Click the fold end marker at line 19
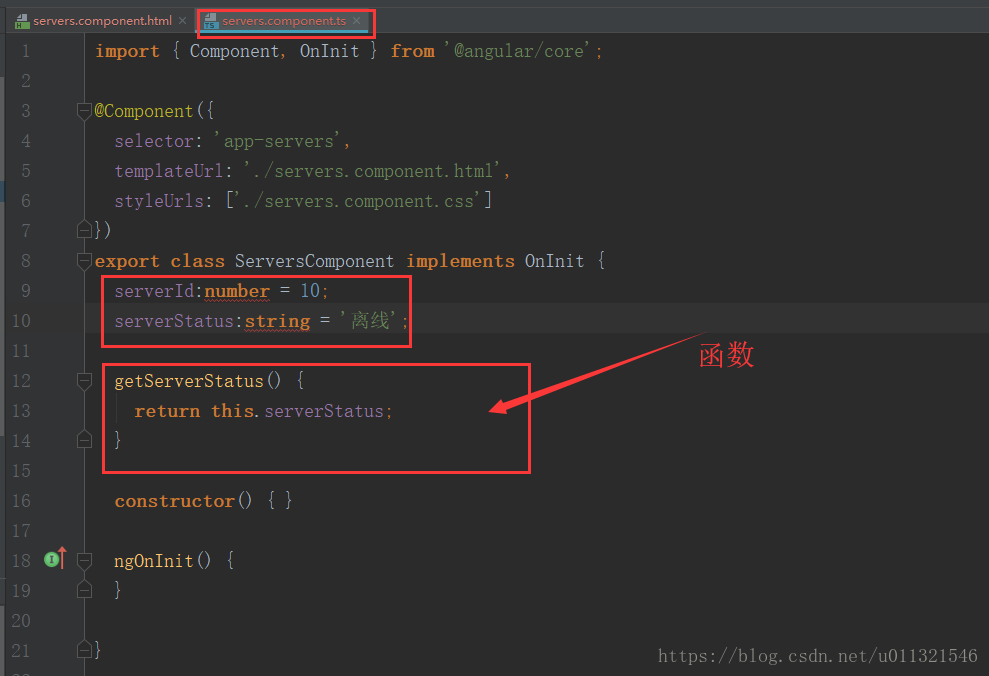The width and height of the screenshot is (989, 676). [84, 590]
